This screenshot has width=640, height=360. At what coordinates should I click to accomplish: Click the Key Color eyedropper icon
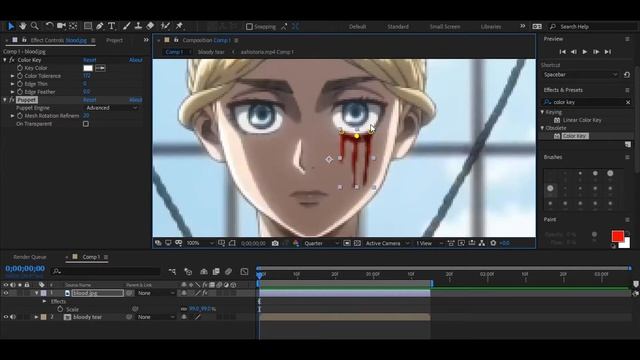pos(100,68)
